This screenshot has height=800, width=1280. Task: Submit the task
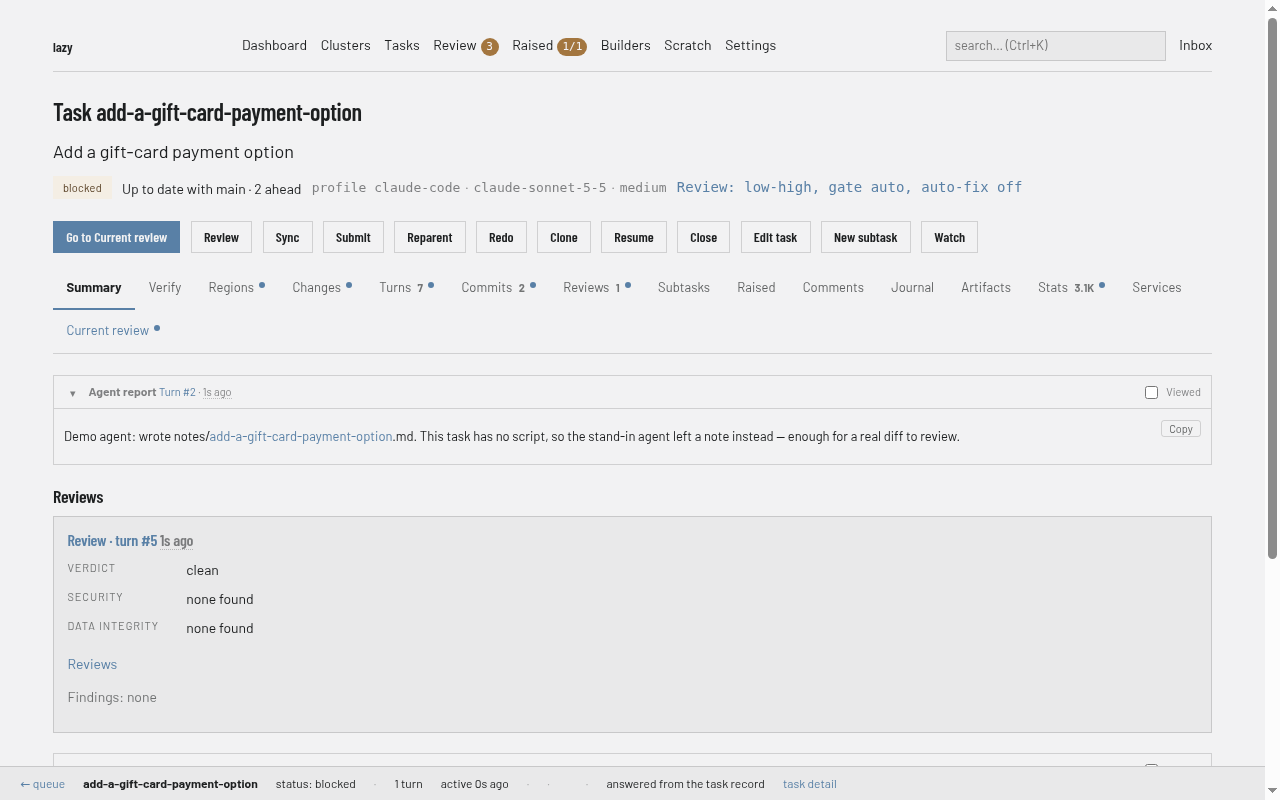pos(353,237)
